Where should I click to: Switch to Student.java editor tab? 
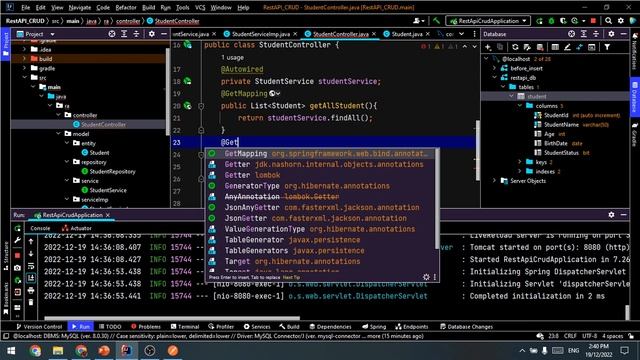point(406,34)
